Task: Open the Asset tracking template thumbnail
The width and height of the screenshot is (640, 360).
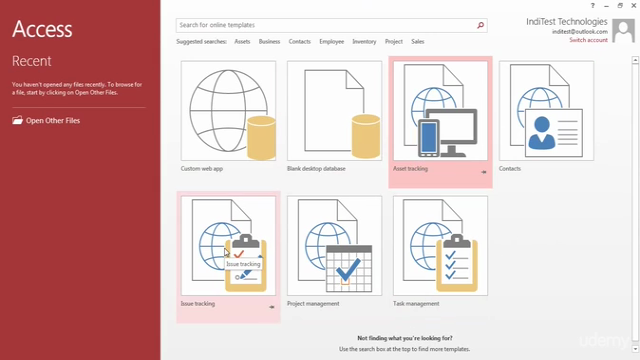Action: (x=440, y=111)
